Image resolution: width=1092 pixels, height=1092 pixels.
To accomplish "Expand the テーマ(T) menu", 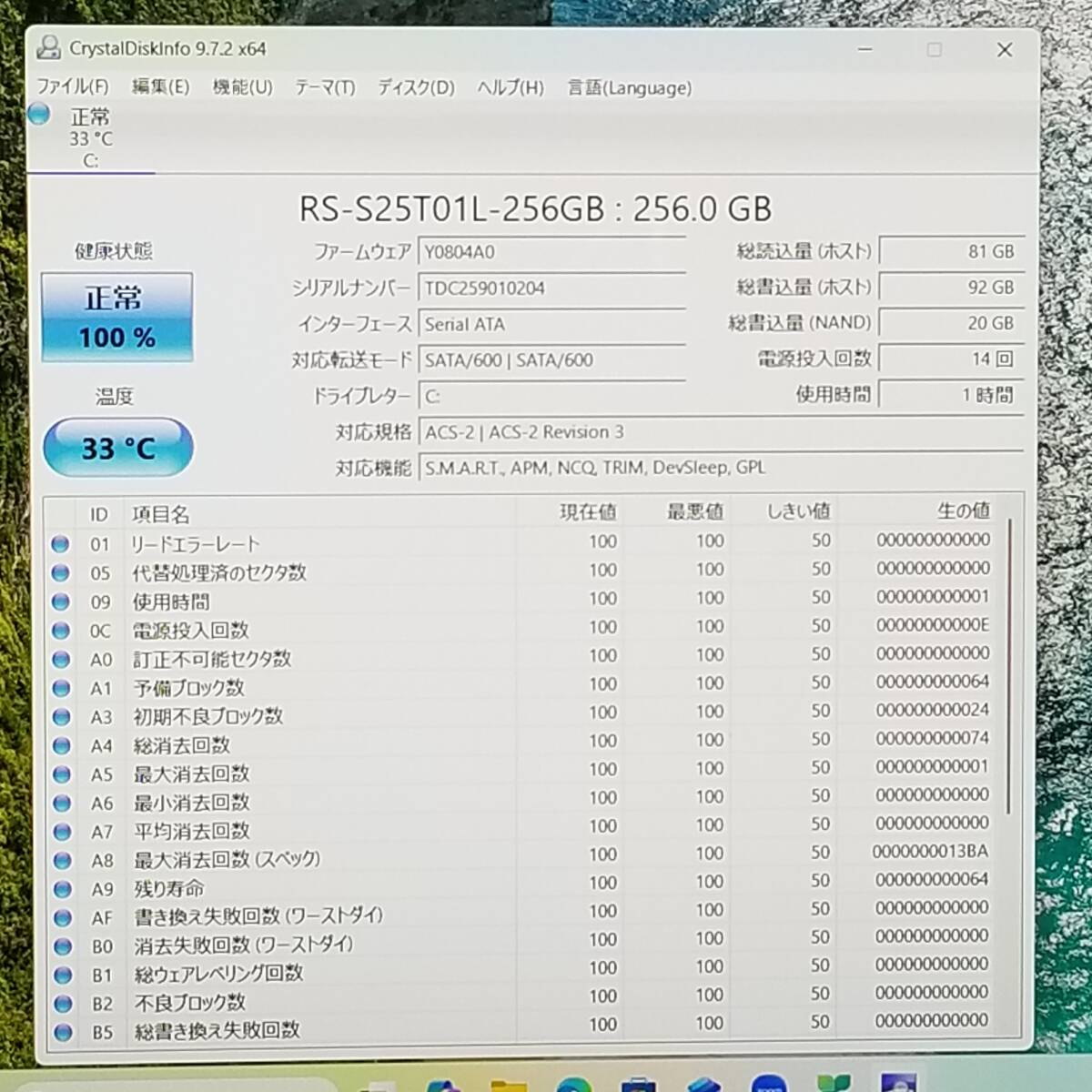I will point(324,87).
